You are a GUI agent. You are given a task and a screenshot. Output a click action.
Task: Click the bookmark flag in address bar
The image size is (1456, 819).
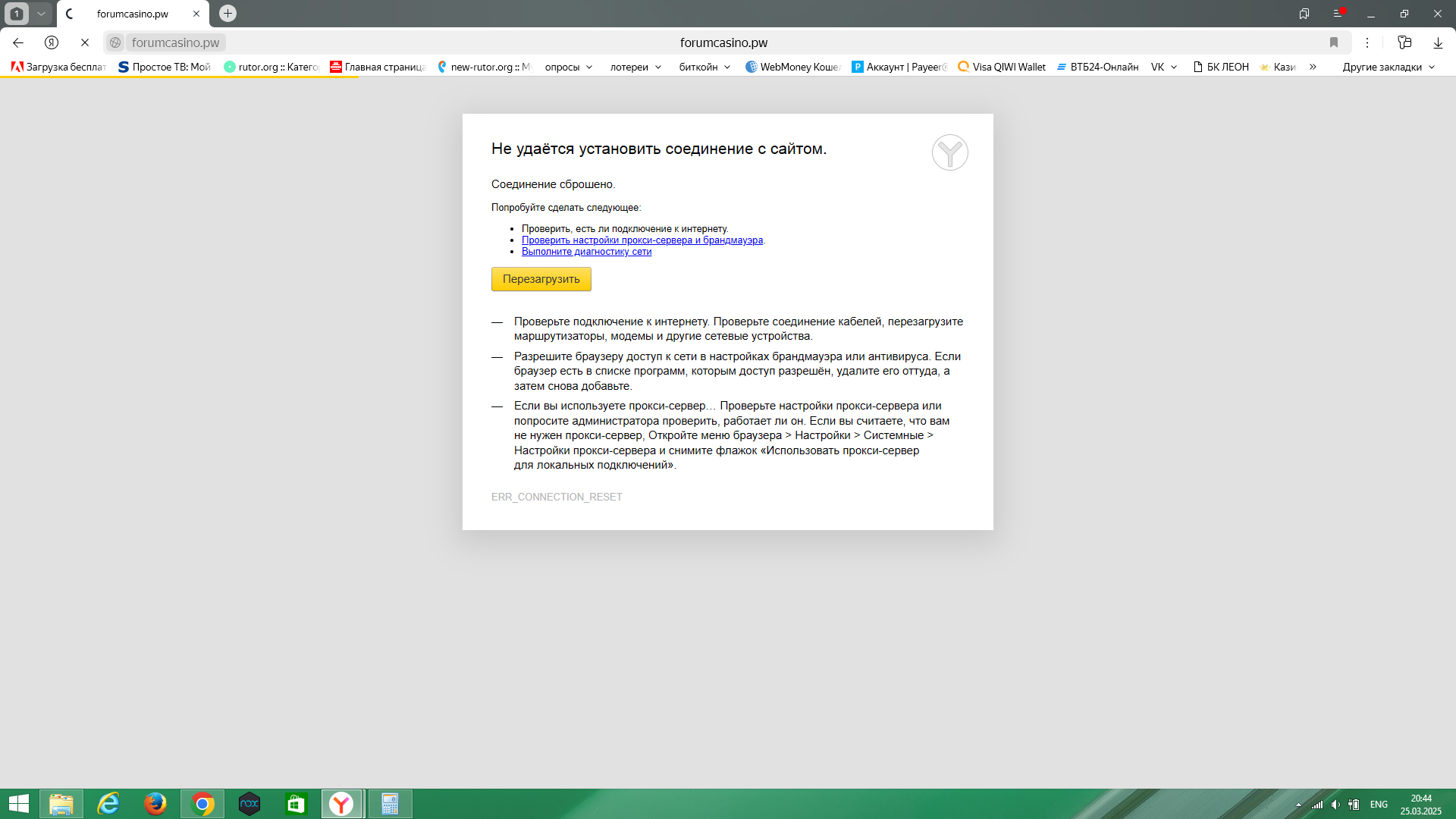(1334, 42)
